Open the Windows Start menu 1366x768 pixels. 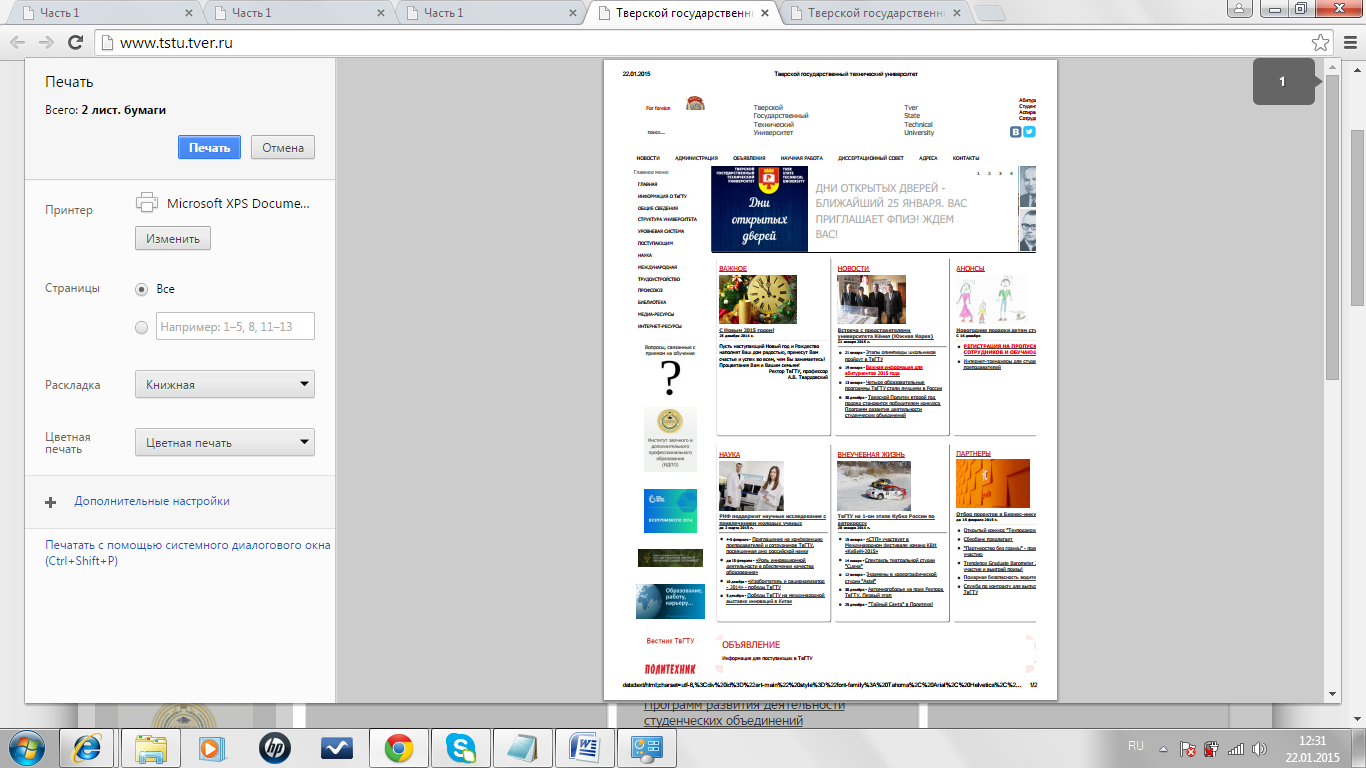tap(27, 747)
